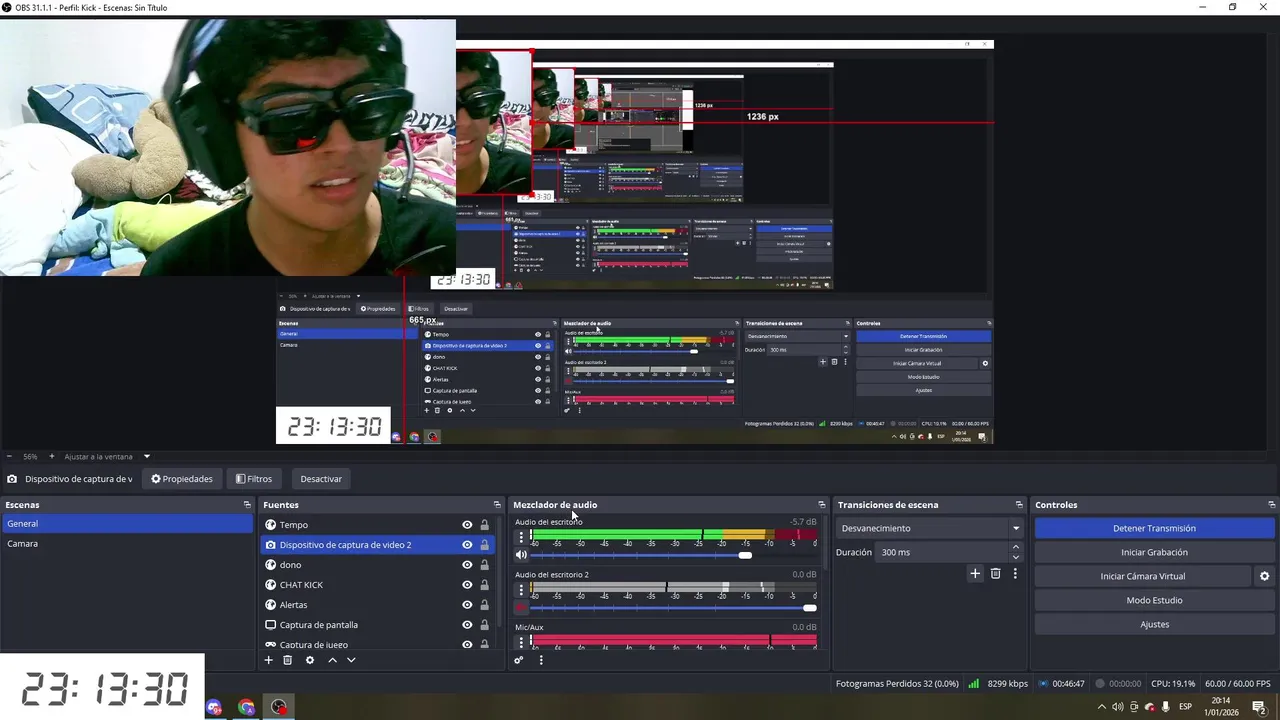1280x720 pixels.
Task: Open virtual camera settings gear
Action: 1264,576
